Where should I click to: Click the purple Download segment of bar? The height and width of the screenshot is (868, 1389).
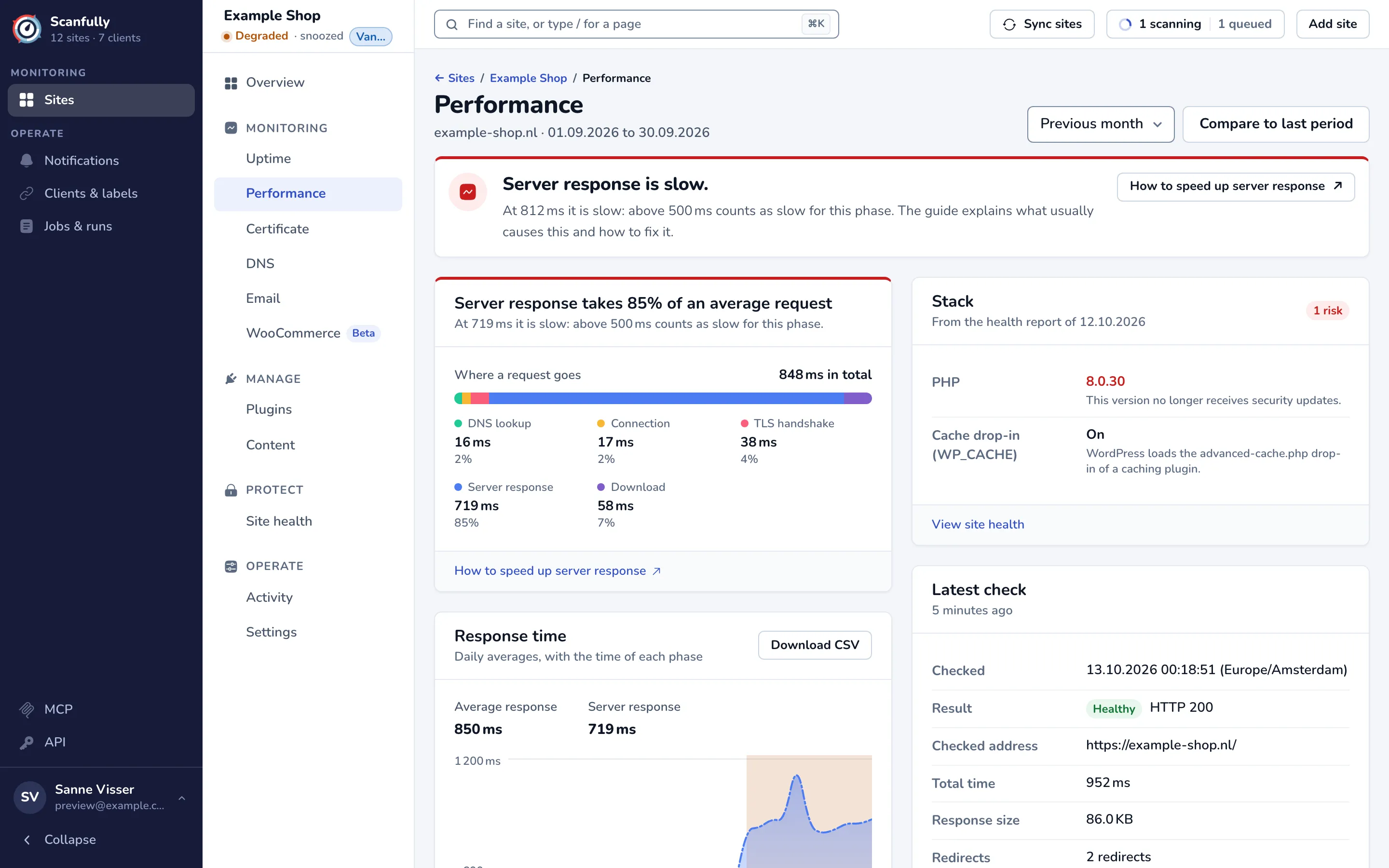(858, 398)
